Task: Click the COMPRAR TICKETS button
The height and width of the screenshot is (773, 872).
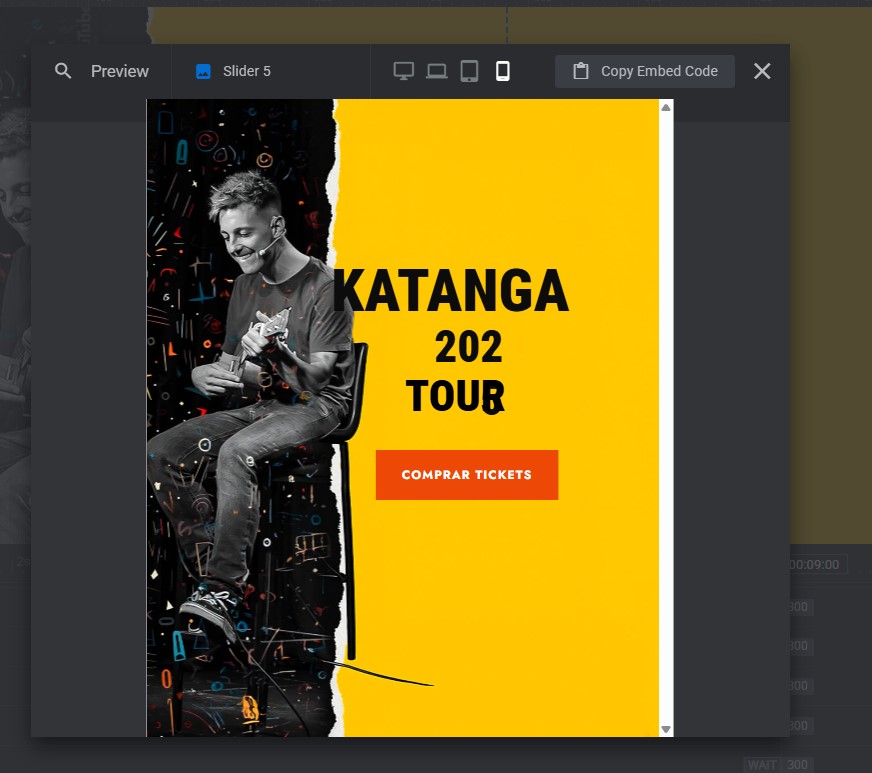Action: [466, 475]
